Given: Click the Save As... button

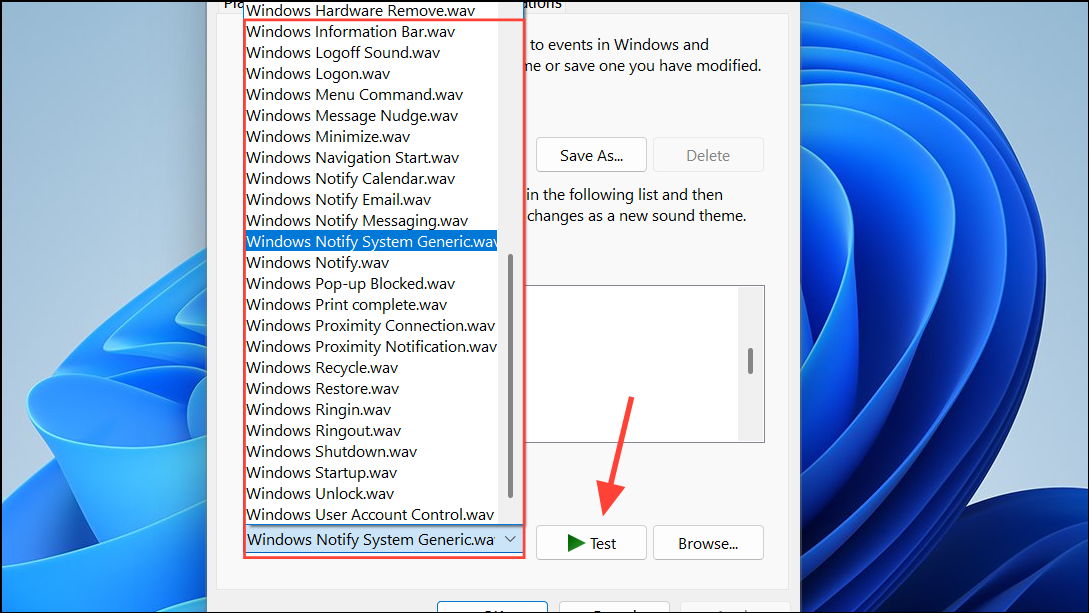Looking at the screenshot, I should 591,155.
